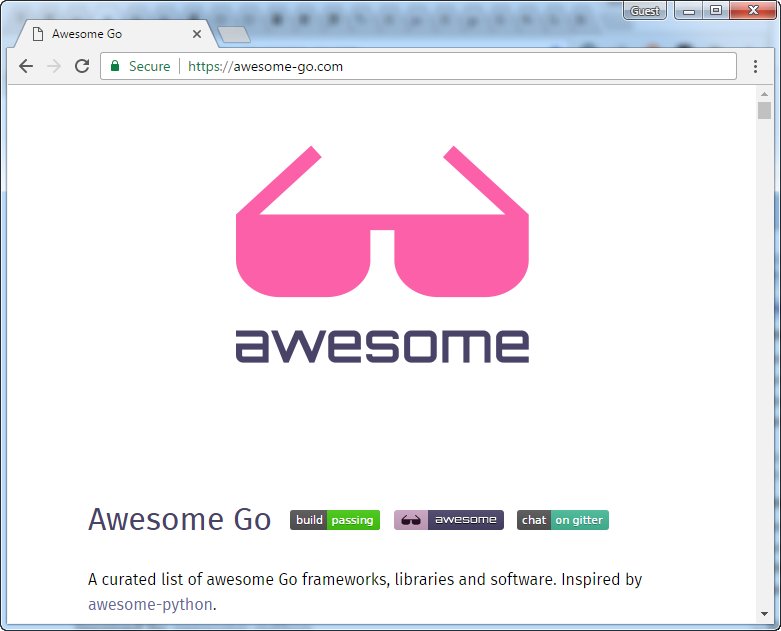Viewport: 781px width, 631px height.
Task: Close the Awesome Go tab
Action: pos(197,34)
